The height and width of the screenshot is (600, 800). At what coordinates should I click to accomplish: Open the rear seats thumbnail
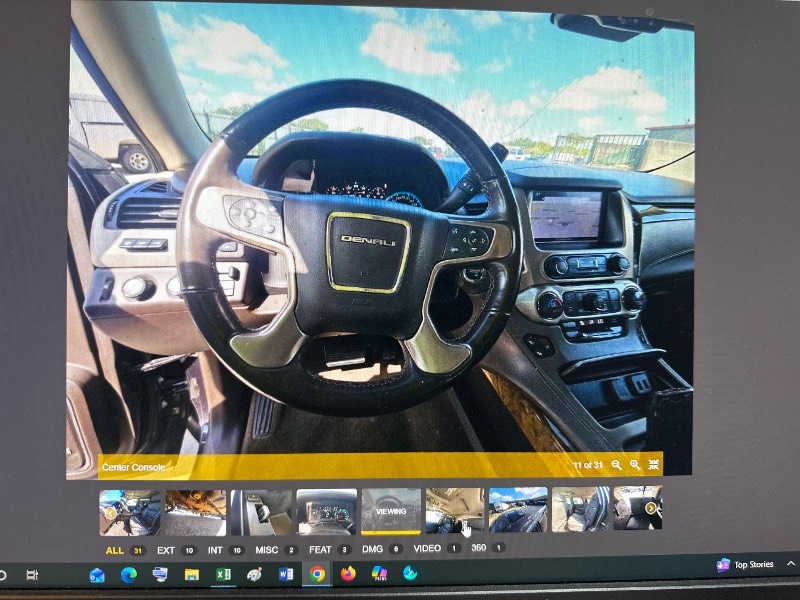pos(580,509)
